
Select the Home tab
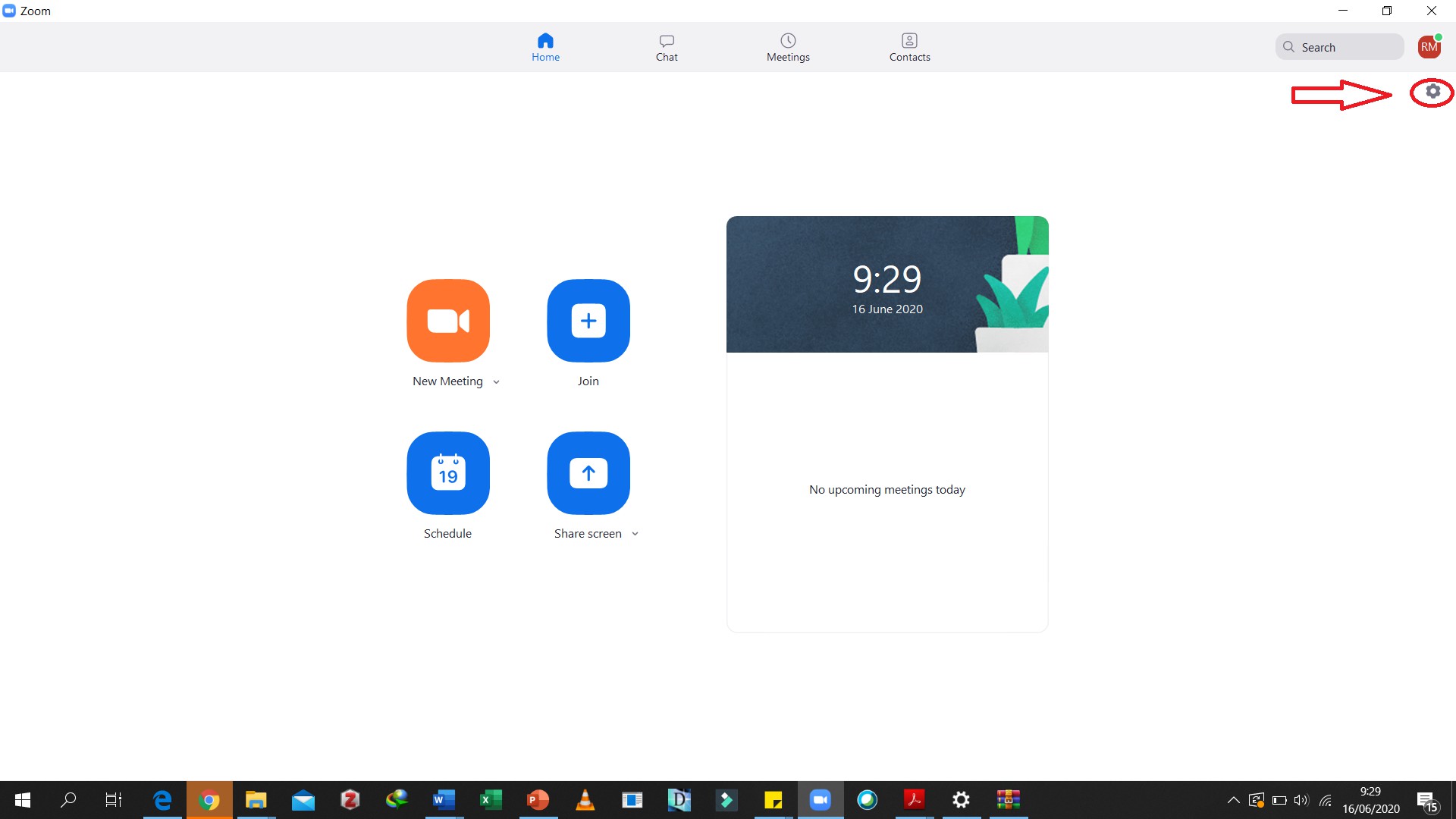click(545, 47)
